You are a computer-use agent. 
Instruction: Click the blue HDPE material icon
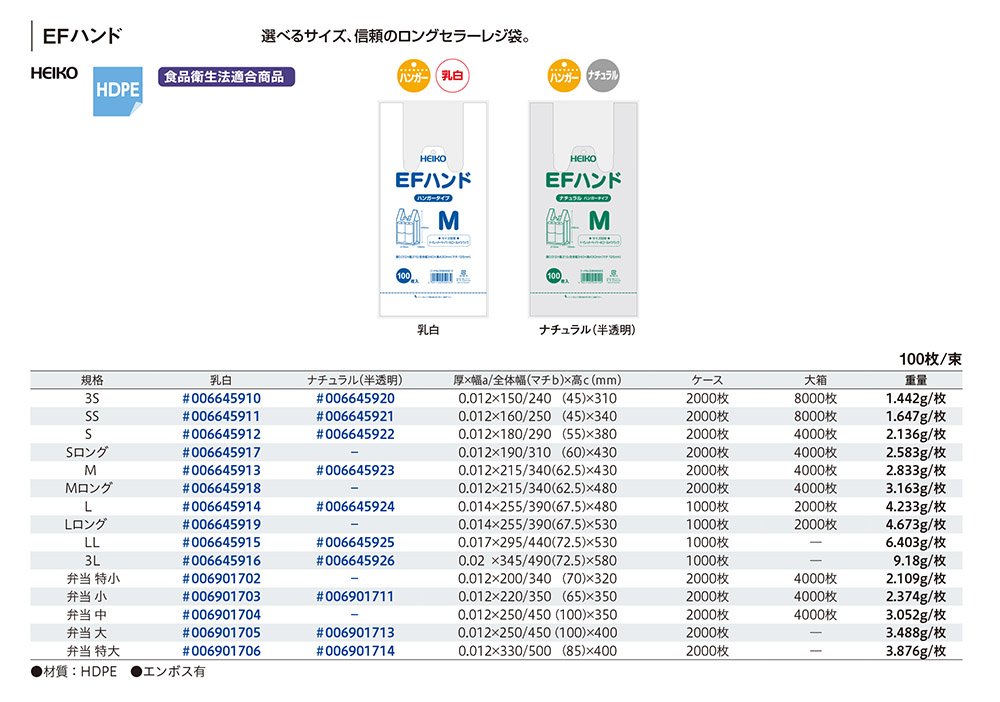click(x=118, y=91)
